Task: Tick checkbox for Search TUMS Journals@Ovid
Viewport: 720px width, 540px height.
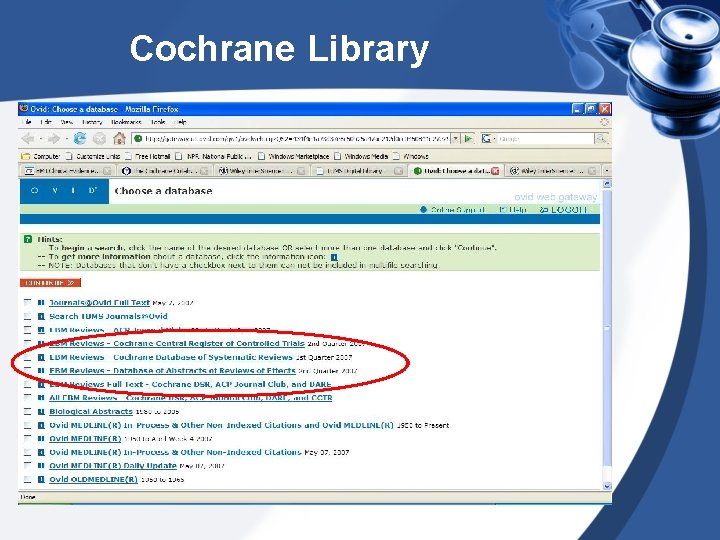Action: [28, 316]
